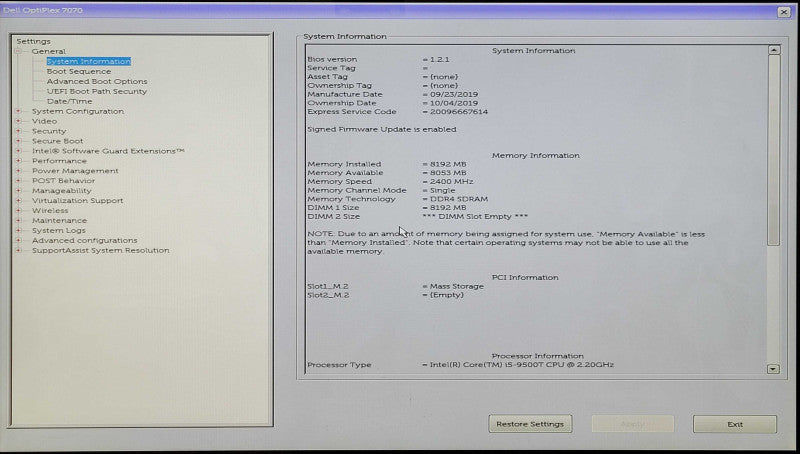Expand the Secure Boot node
The image size is (800, 454).
[x=18, y=141]
